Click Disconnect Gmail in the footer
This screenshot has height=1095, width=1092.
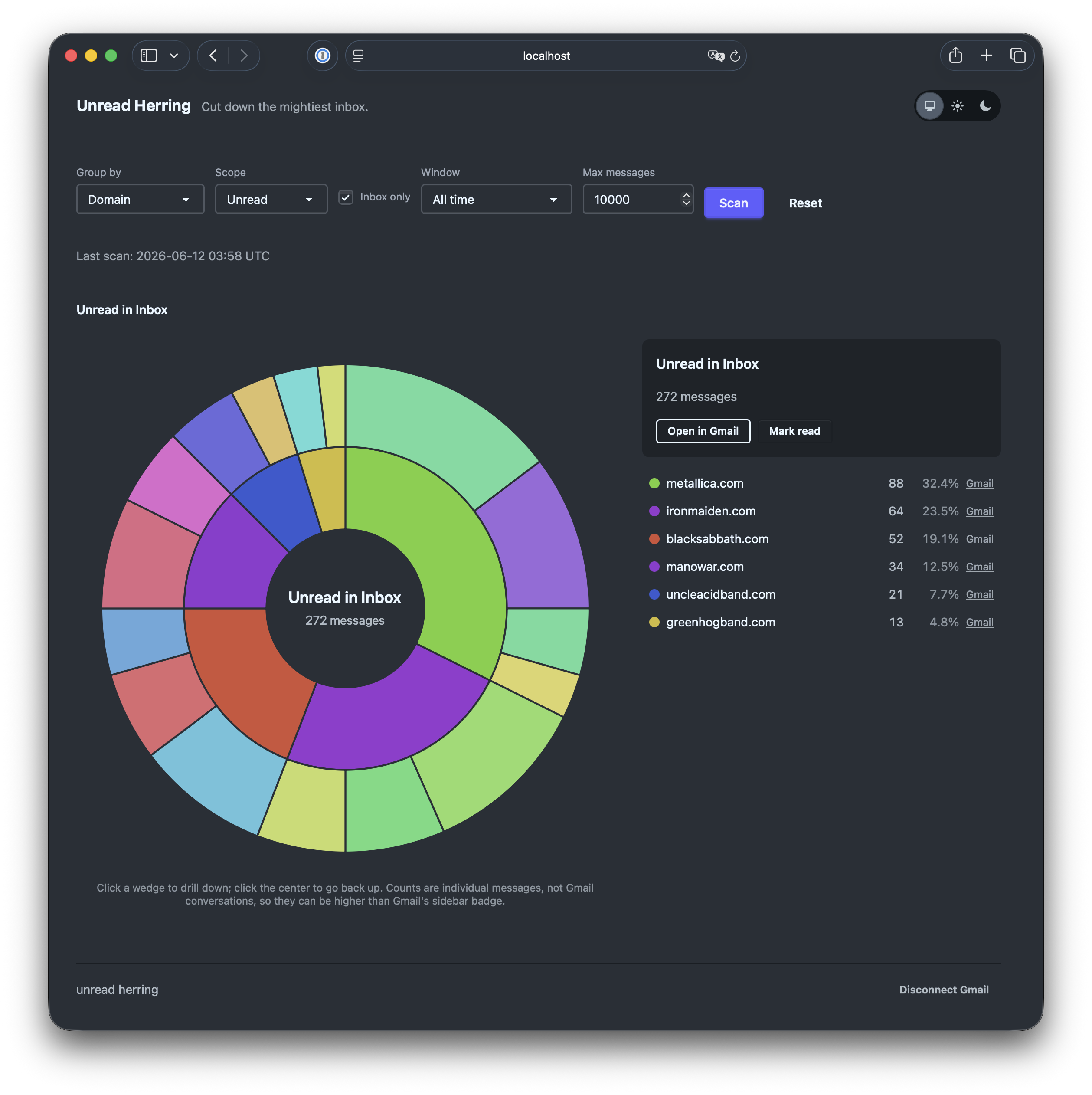(944, 990)
